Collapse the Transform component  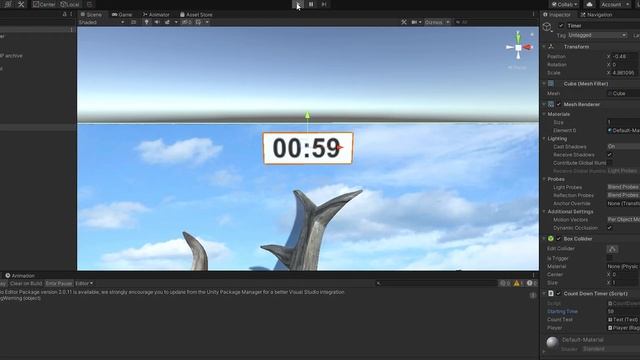544,47
